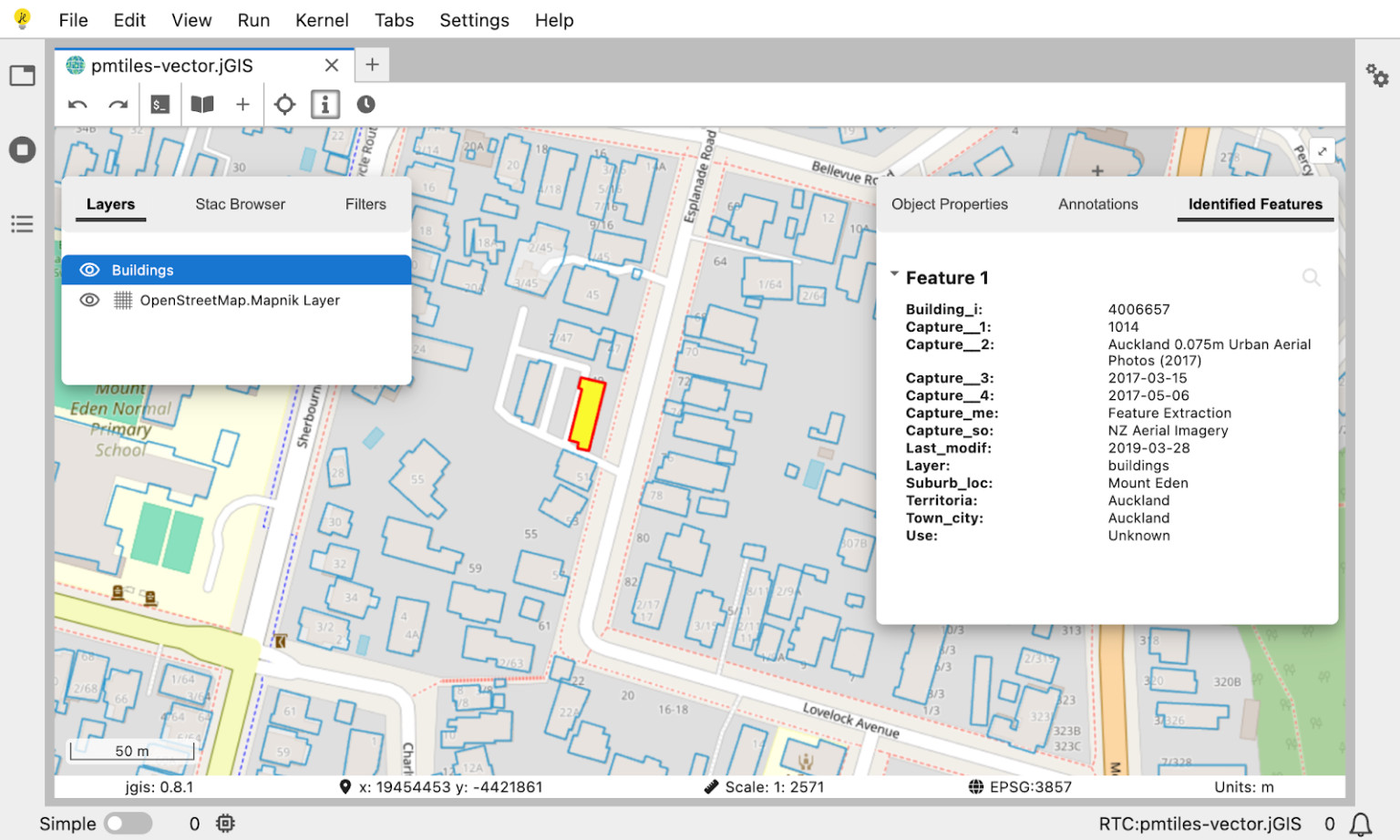Click the fullscreen expand map button
The image size is (1400, 840).
pos(1322,151)
